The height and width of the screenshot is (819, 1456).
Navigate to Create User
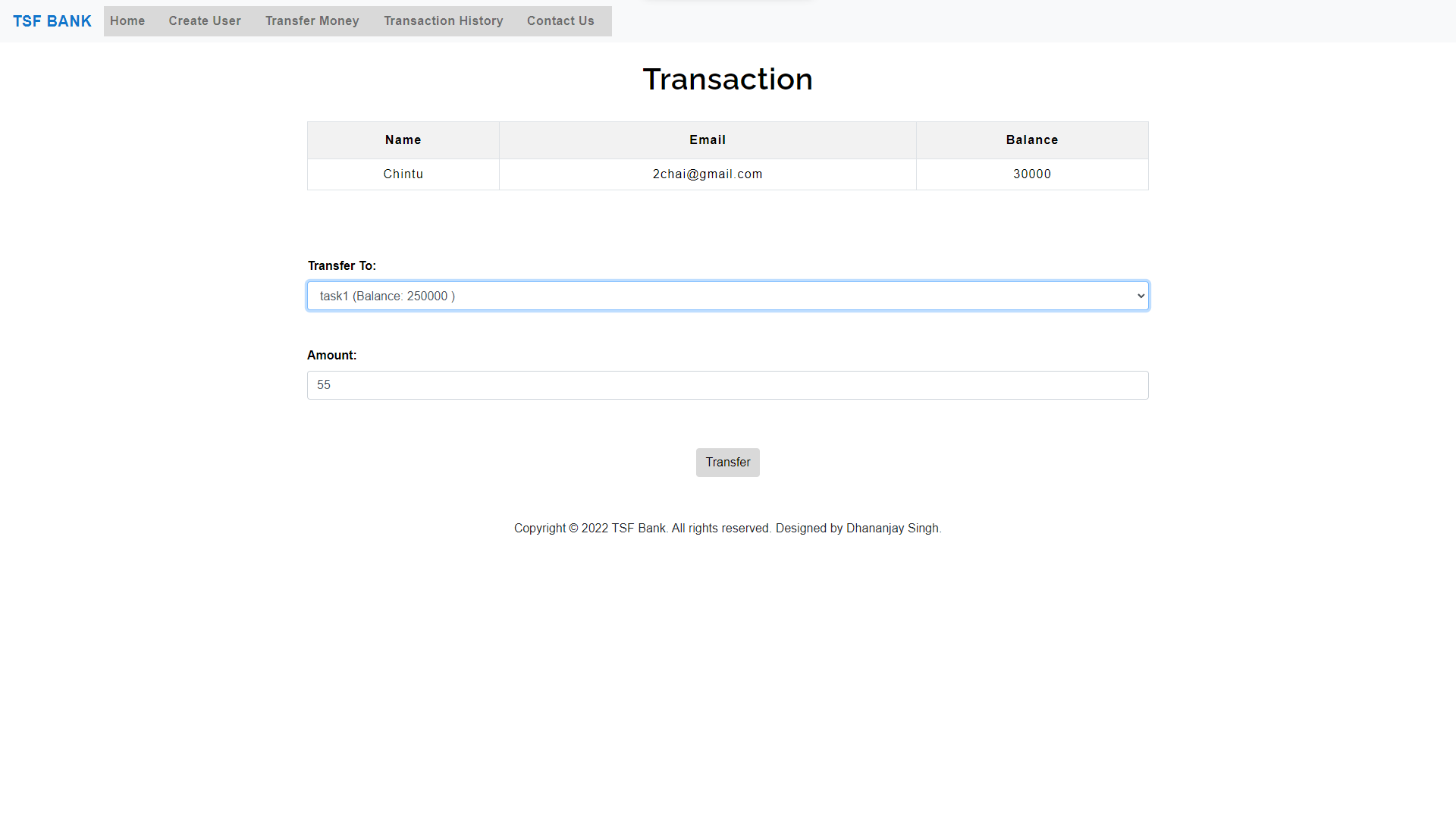point(204,20)
